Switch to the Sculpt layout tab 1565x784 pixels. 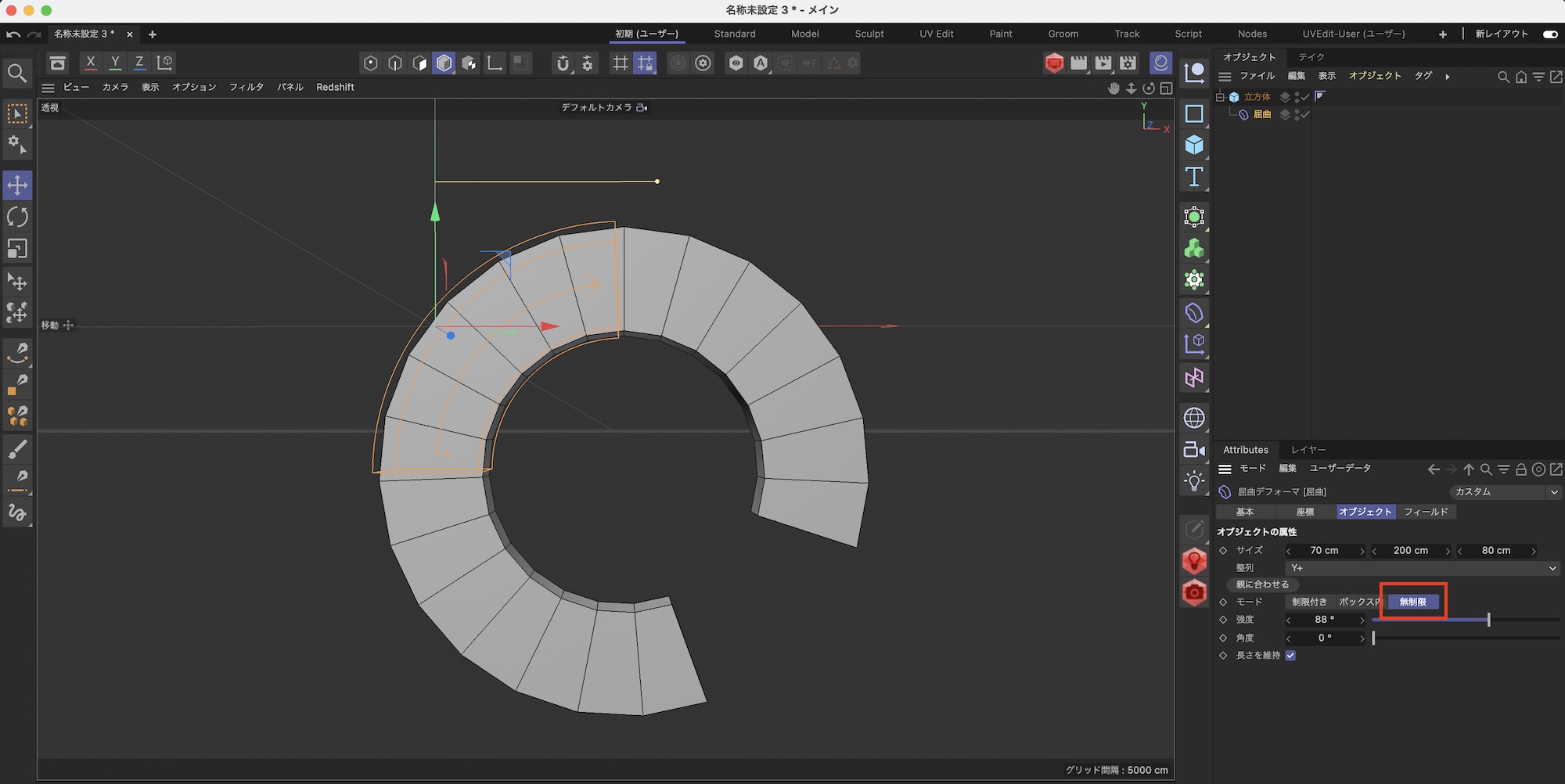869,34
